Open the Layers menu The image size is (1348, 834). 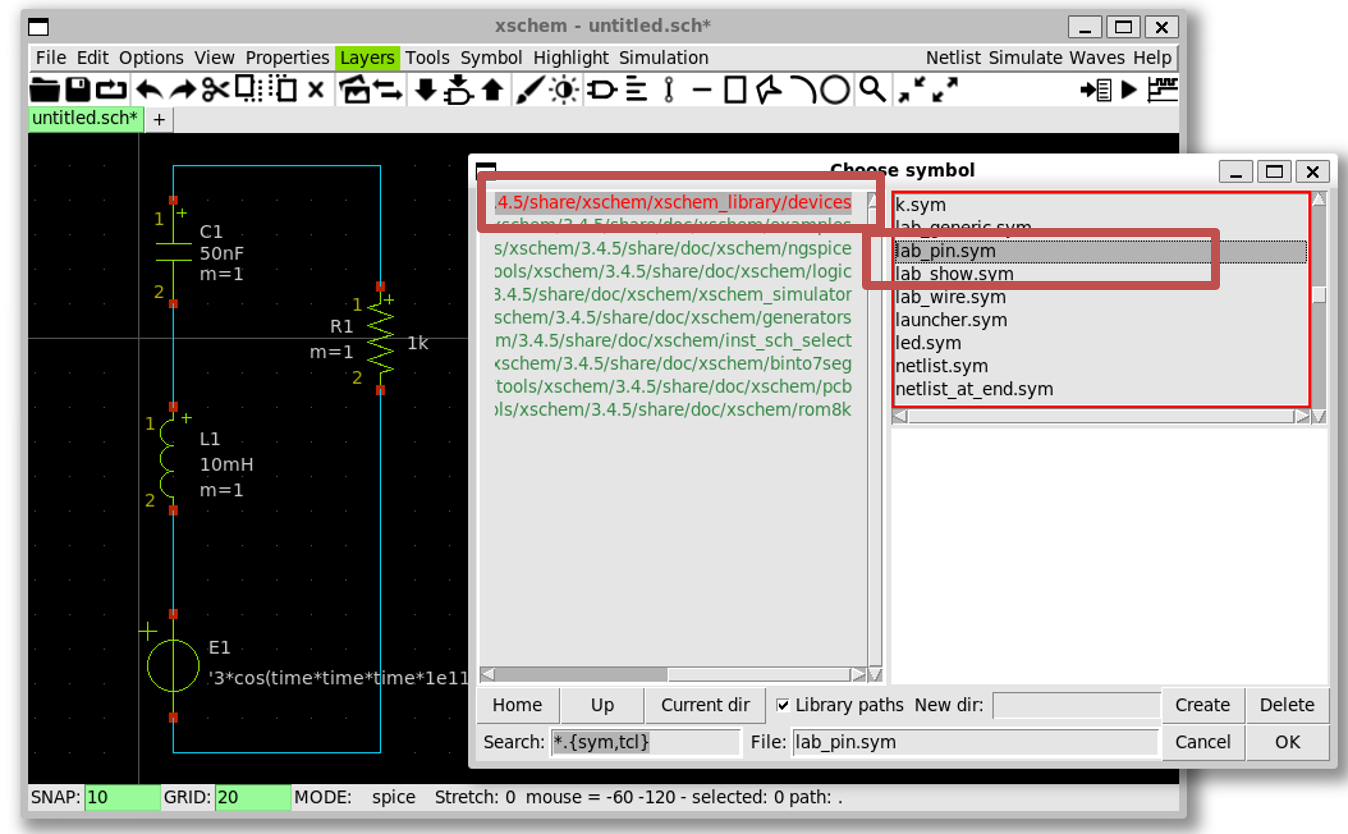367,58
